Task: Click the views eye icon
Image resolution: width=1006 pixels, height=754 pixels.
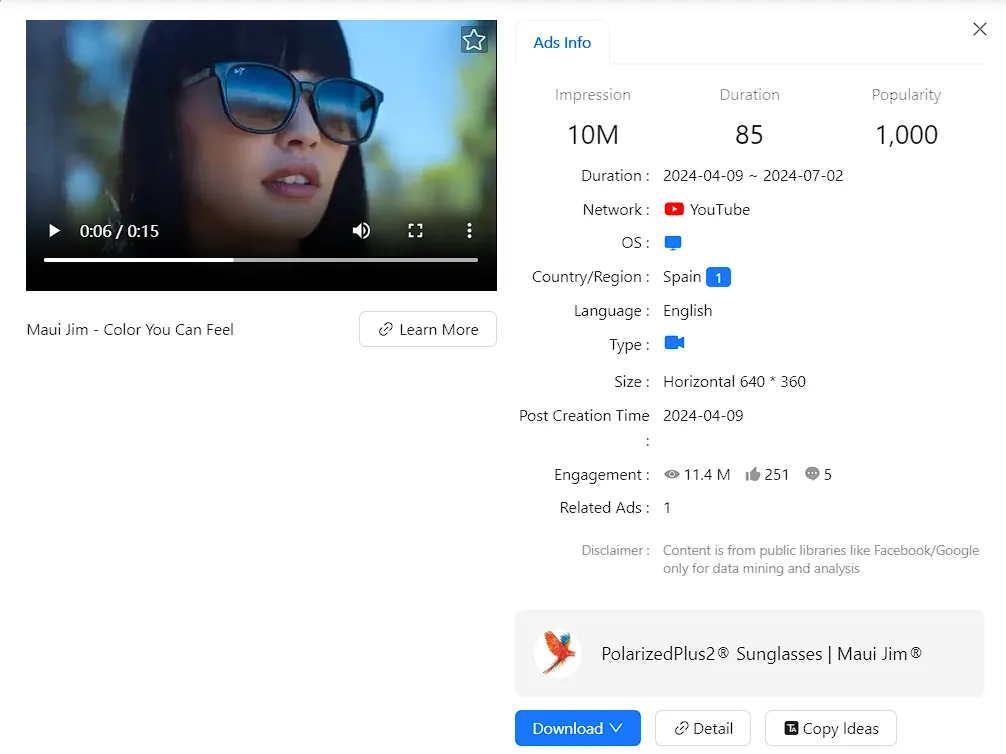Action: (x=672, y=474)
